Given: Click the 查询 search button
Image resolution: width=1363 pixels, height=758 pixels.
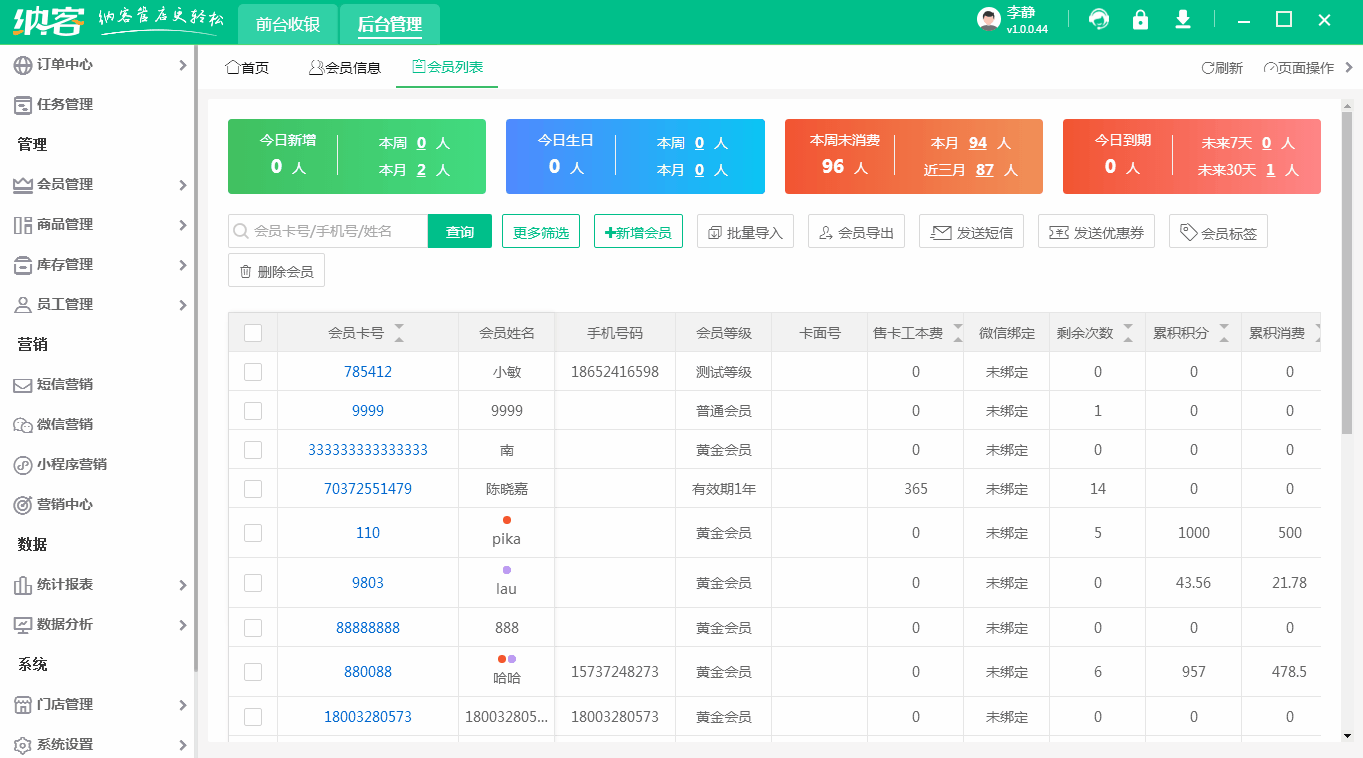Looking at the screenshot, I should pos(459,230).
